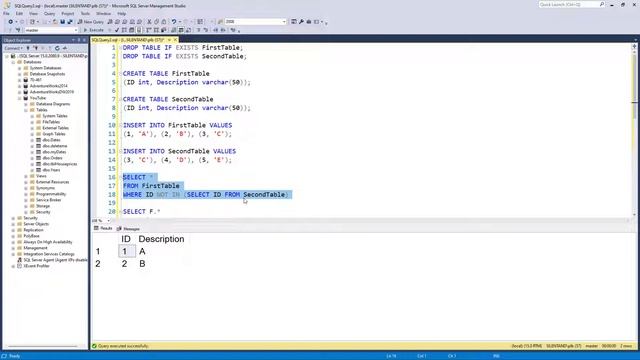Click the results cell with ID value 1
The height and width of the screenshot is (360, 640).
tap(127, 251)
